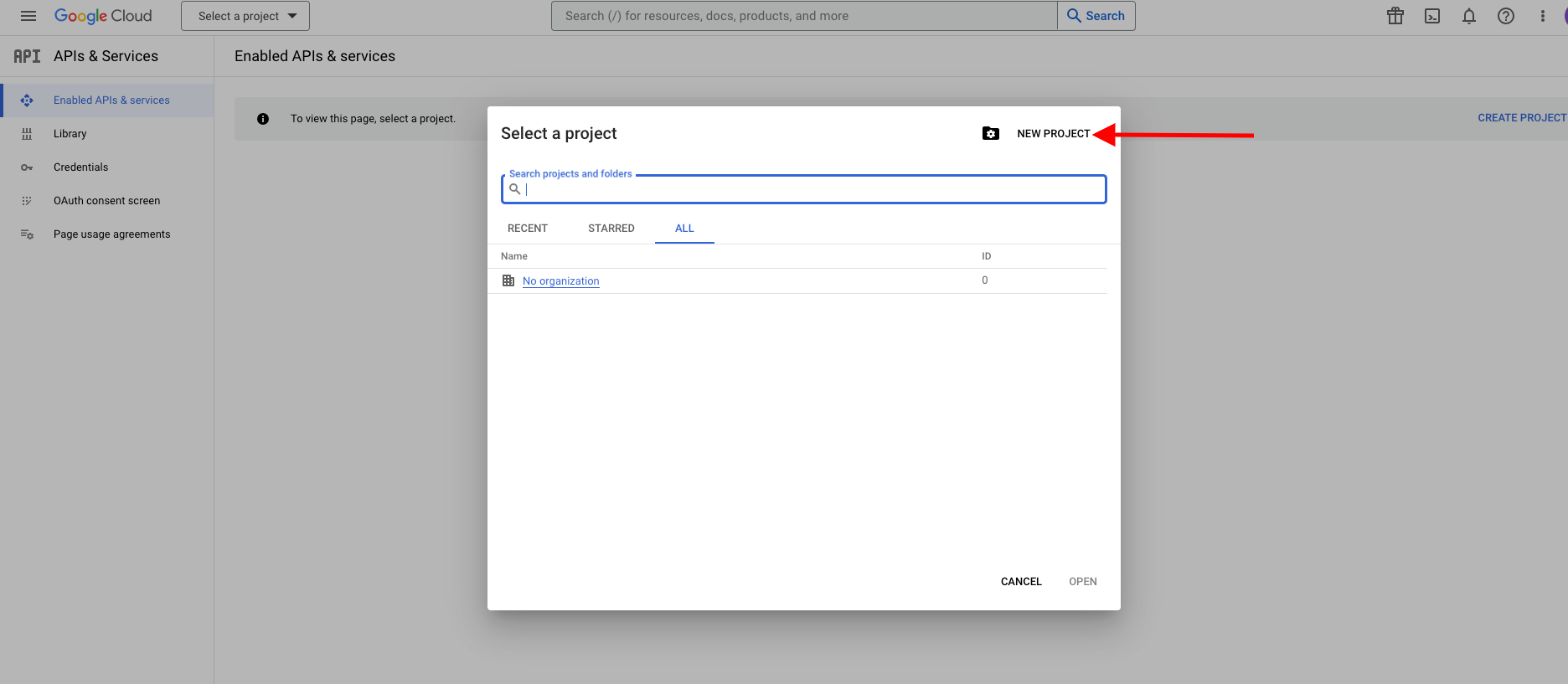Open the help question mark icon
1568x684 pixels.
click(1506, 16)
